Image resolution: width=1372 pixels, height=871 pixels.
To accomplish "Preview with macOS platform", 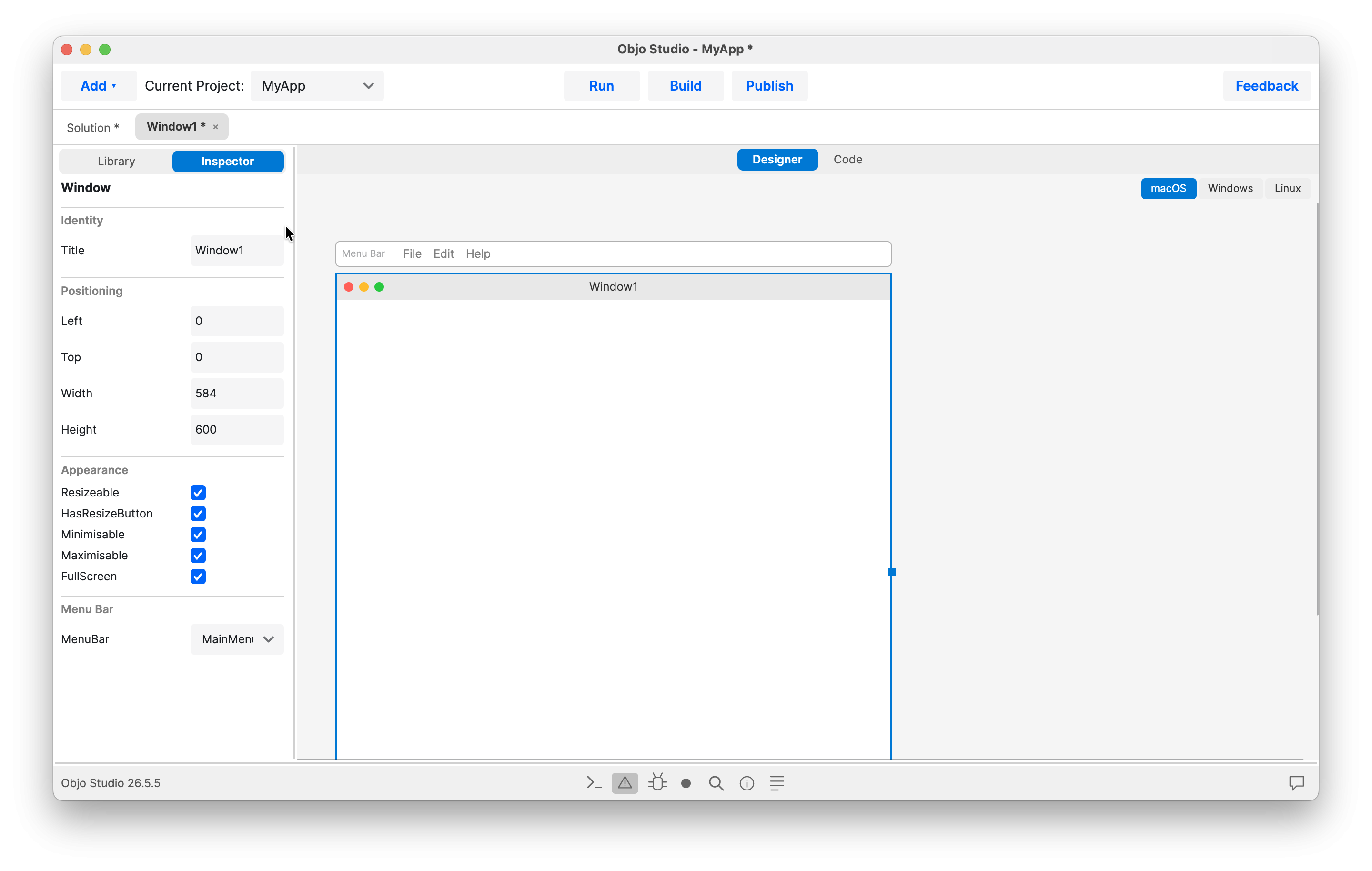I will [1168, 189].
